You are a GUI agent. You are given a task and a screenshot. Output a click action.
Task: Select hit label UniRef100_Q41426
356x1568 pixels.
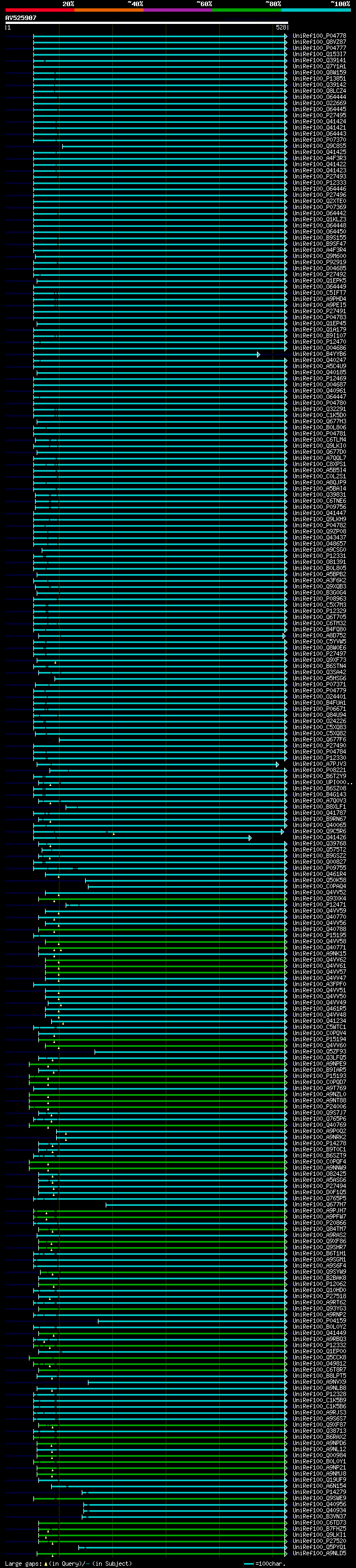point(319,837)
